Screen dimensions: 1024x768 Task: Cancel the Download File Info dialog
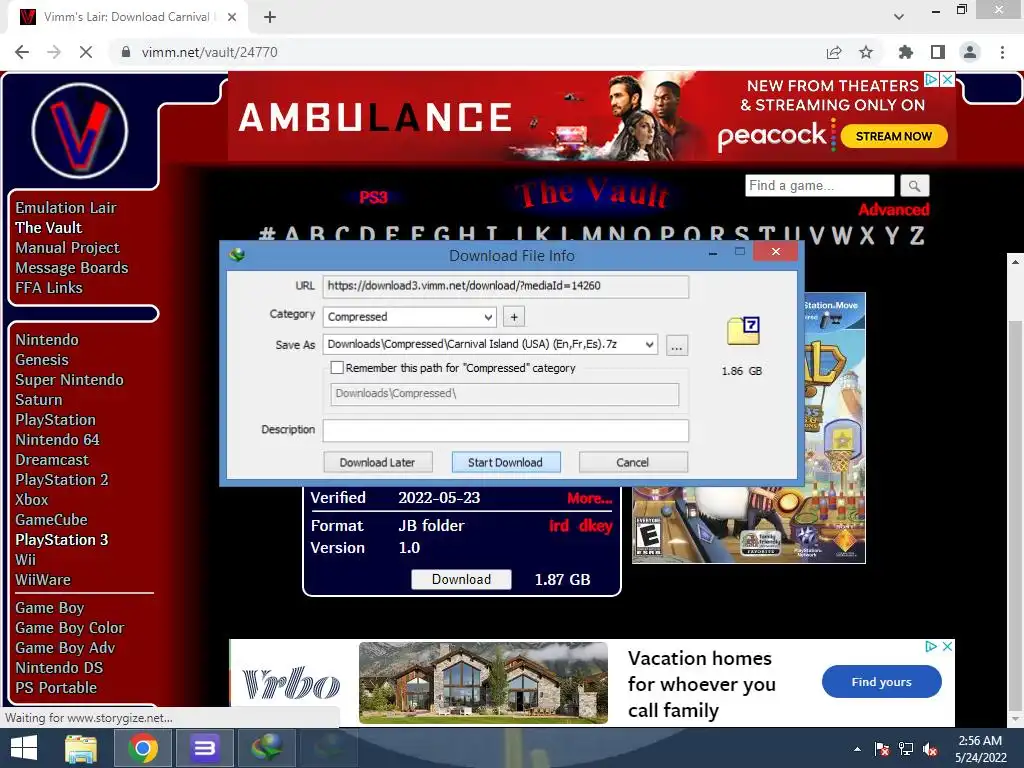(x=633, y=462)
